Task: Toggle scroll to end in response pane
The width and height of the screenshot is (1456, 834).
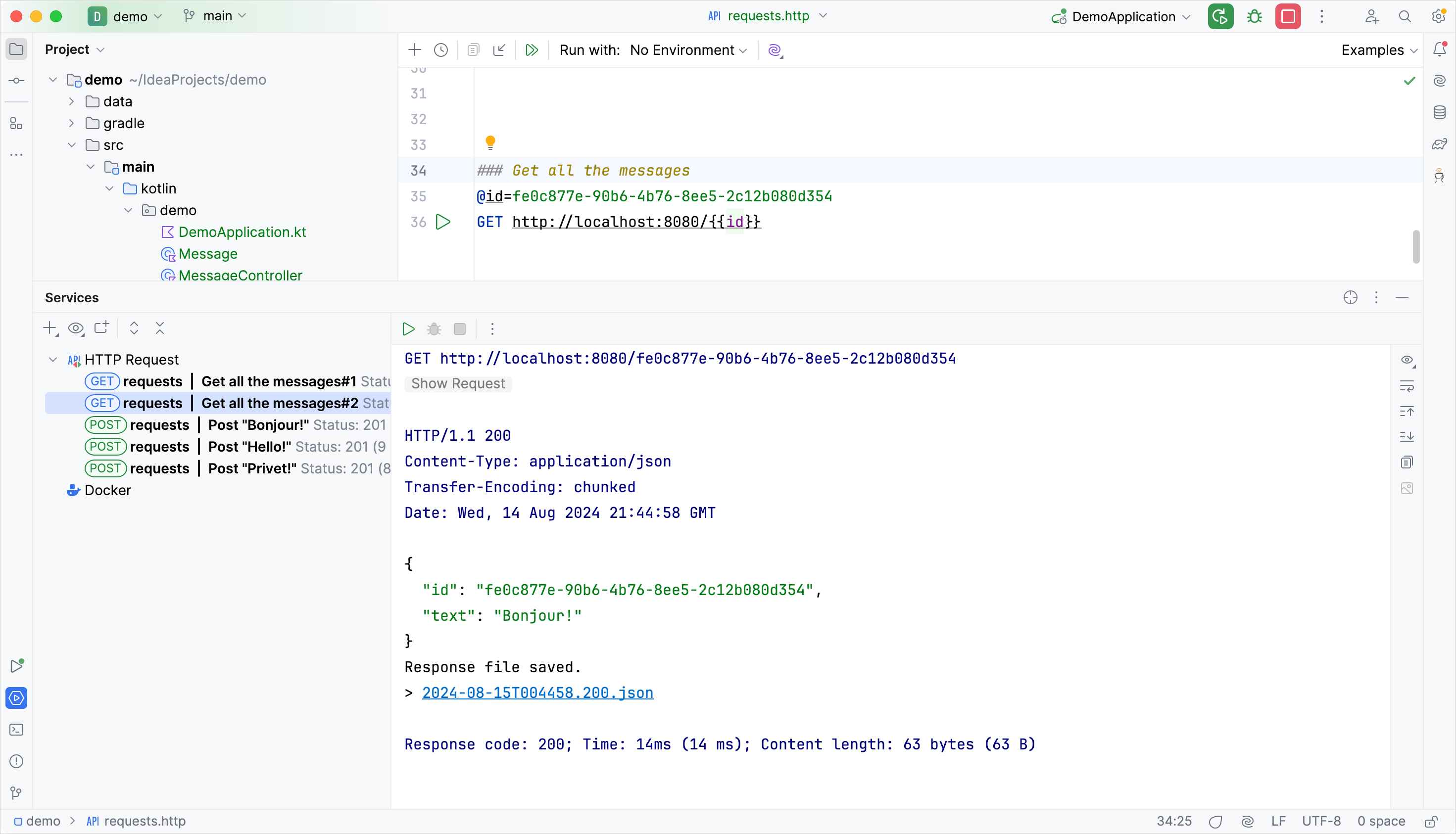Action: [1407, 437]
